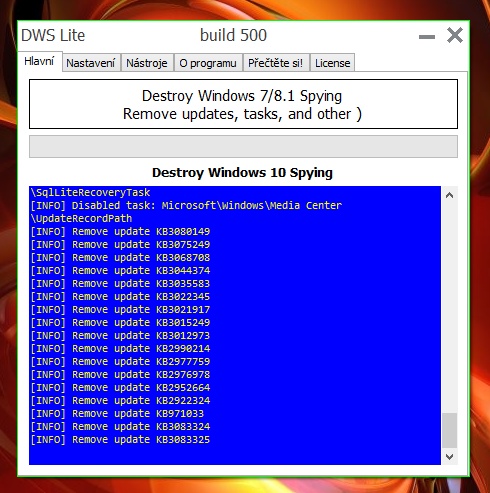This screenshot has width=490, height=493.
Task: Click the \UpdateRecordPath log line
Action: [x=81, y=219]
